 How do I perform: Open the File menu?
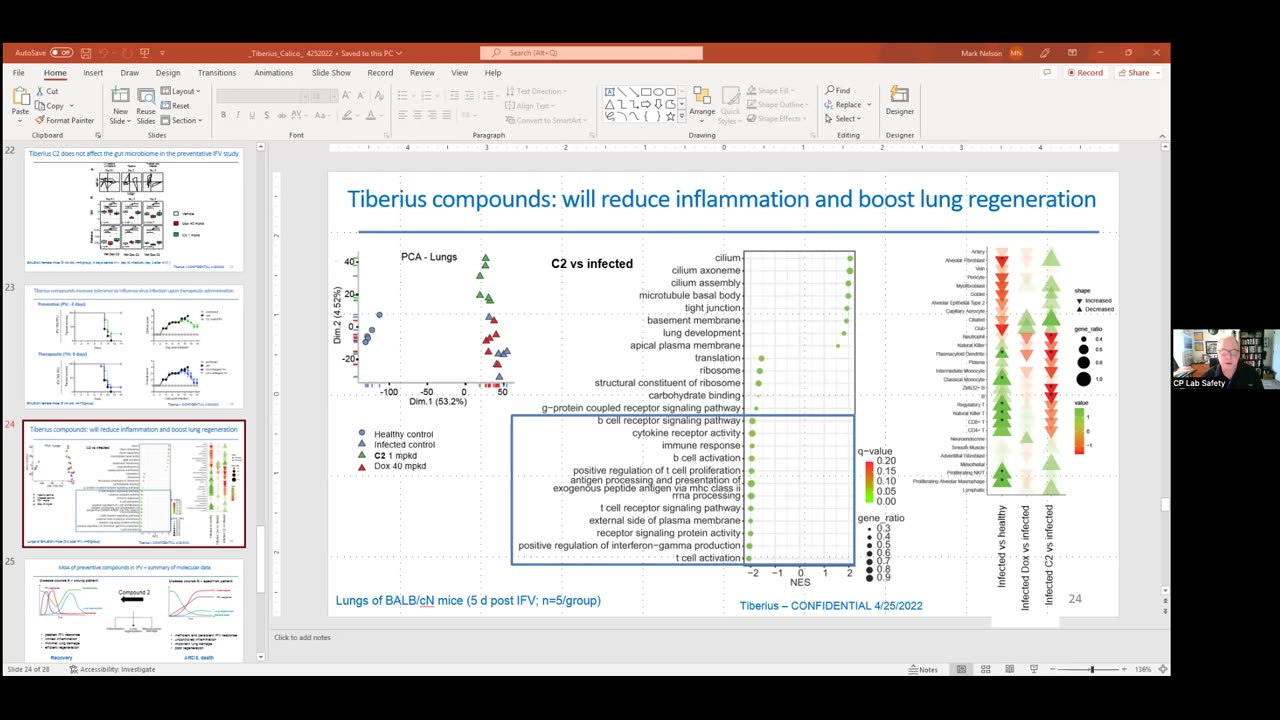coord(19,73)
